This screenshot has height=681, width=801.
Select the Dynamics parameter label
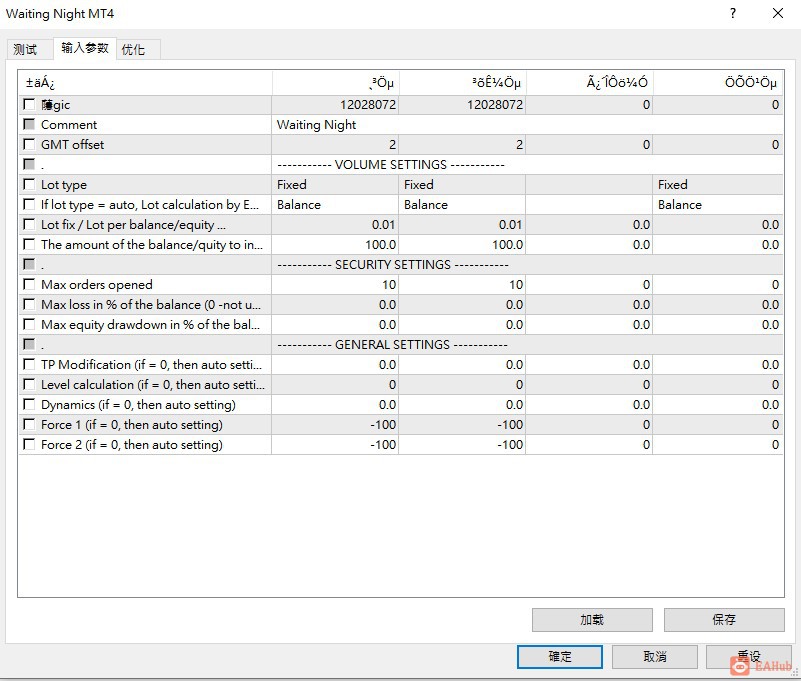pyautogui.click(x=138, y=405)
